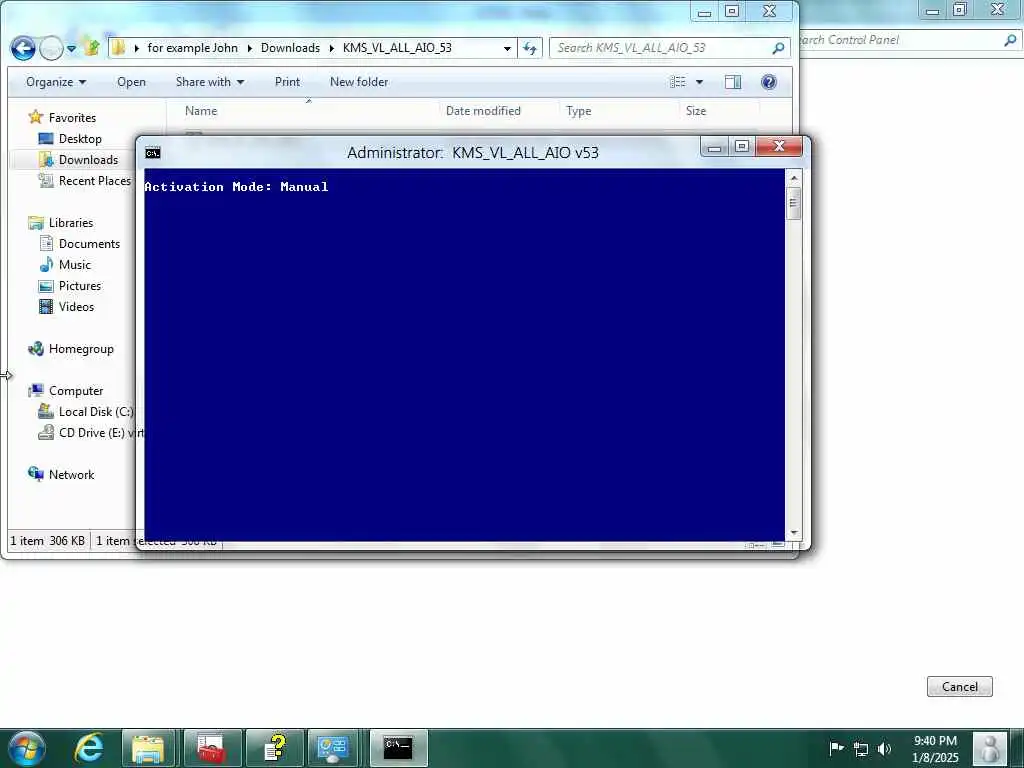This screenshot has height=768, width=1024.
Task: Click the Change your view icon
Action: tap(678, 82)
